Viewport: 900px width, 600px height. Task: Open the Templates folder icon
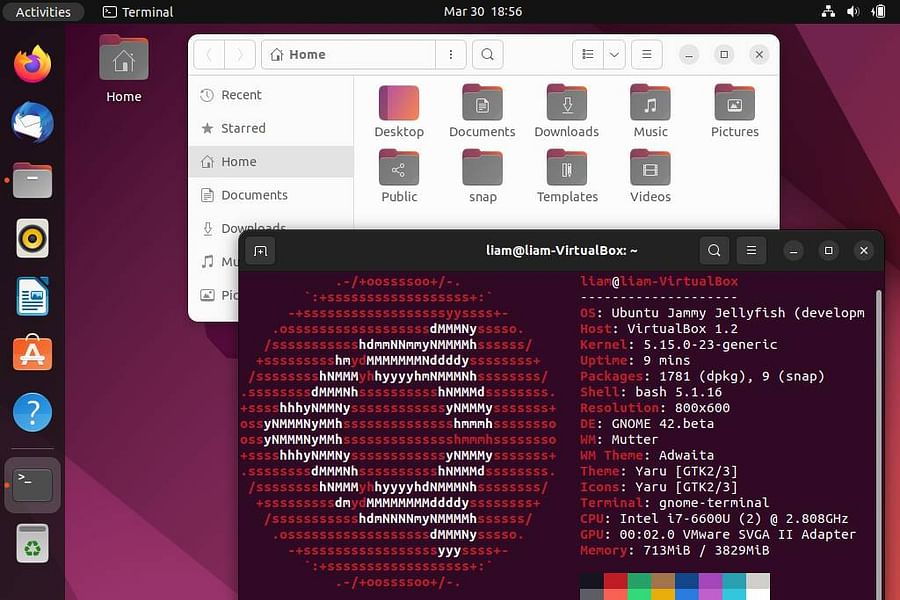(566, 168)
